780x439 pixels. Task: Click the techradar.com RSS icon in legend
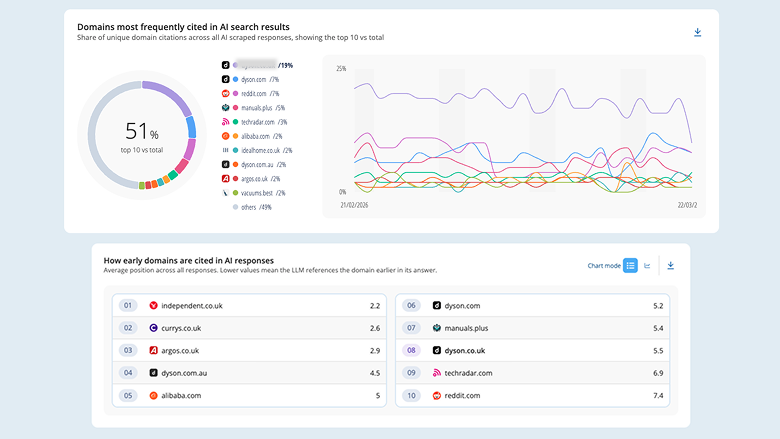(225, 122)
